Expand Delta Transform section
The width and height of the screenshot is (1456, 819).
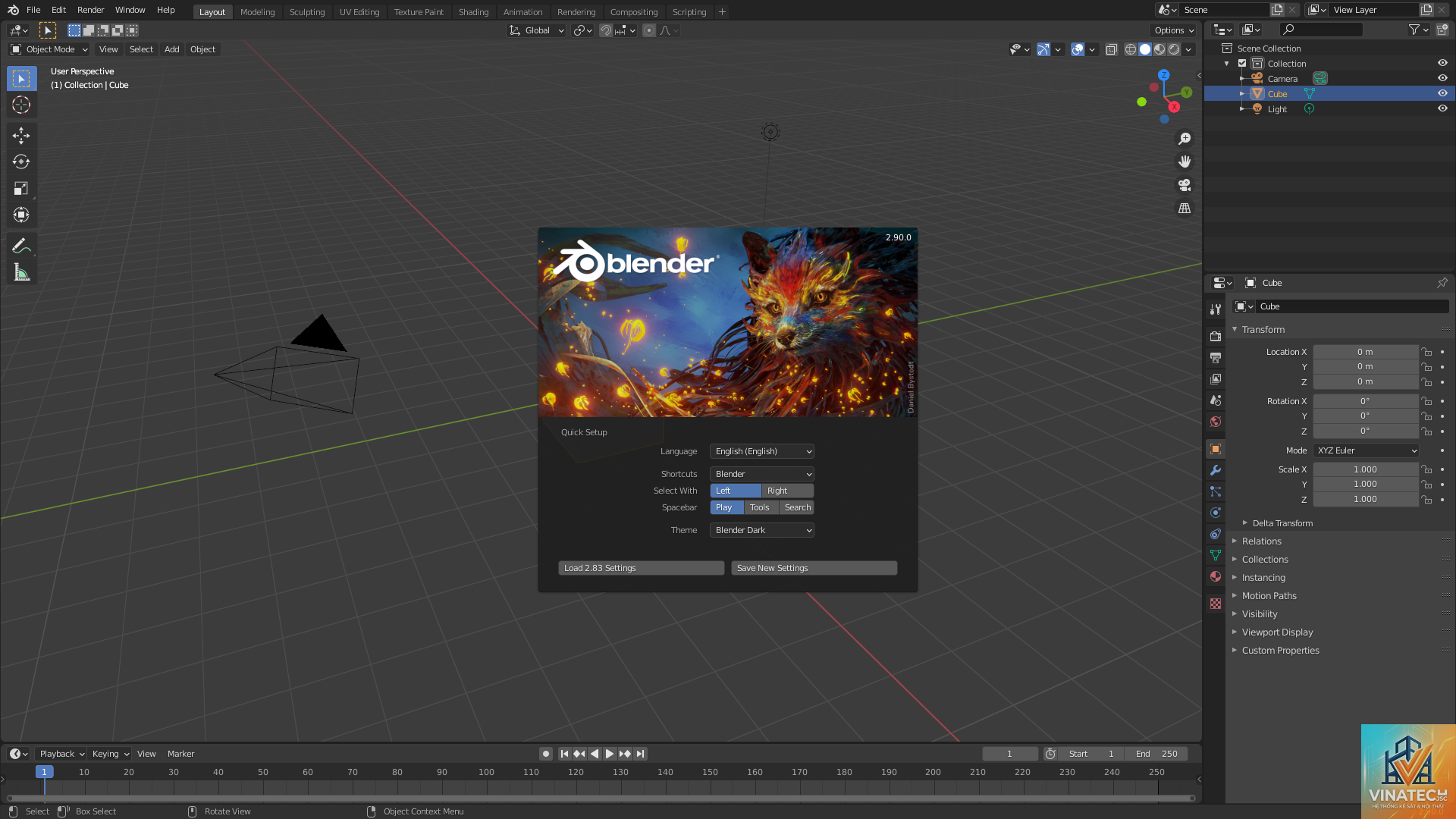tap(1282, 523)
